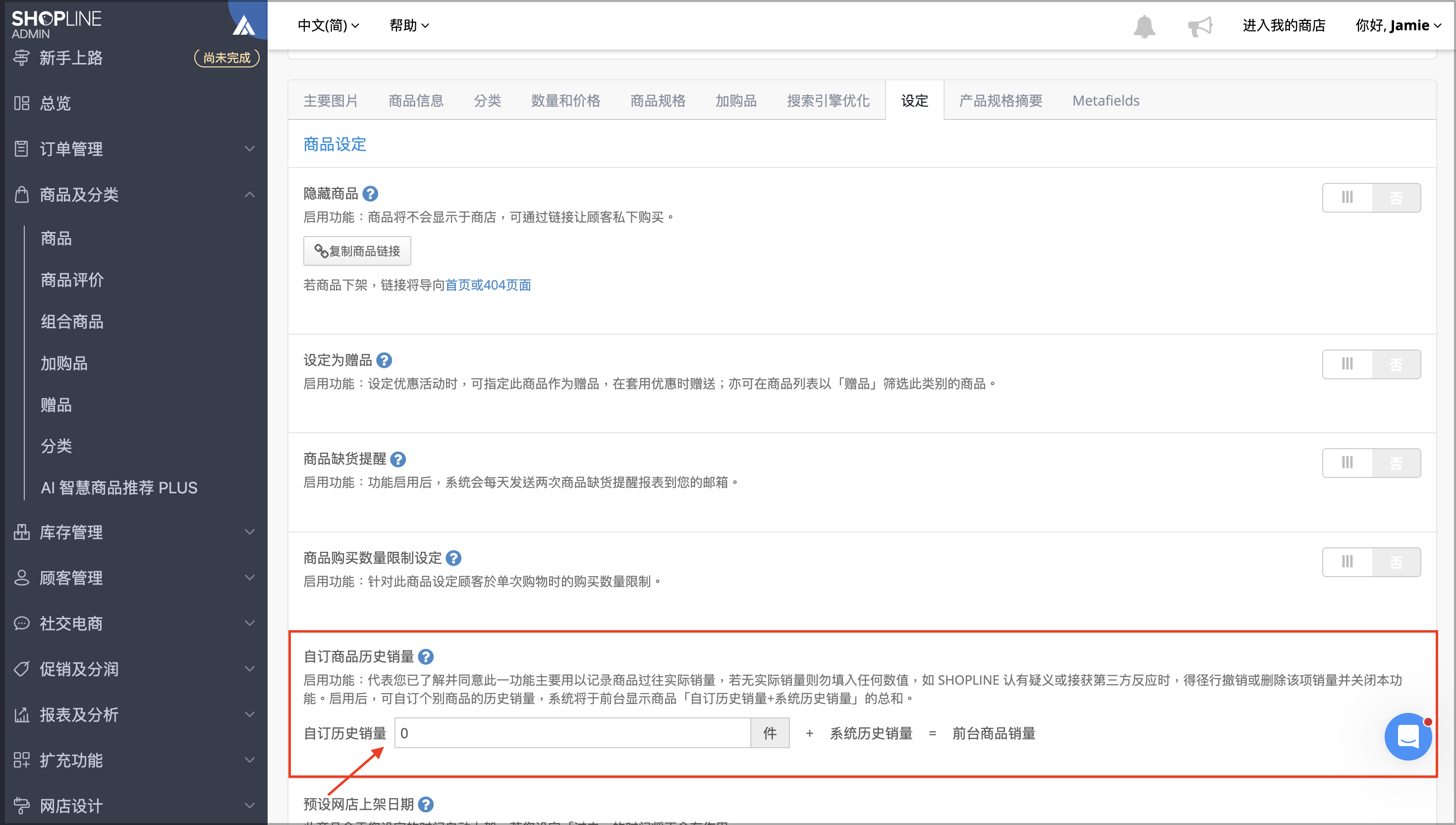This screenshot has height=825, width=1456.
Task: Open the 帮助 dropdown menu
Action: point(409,25)
